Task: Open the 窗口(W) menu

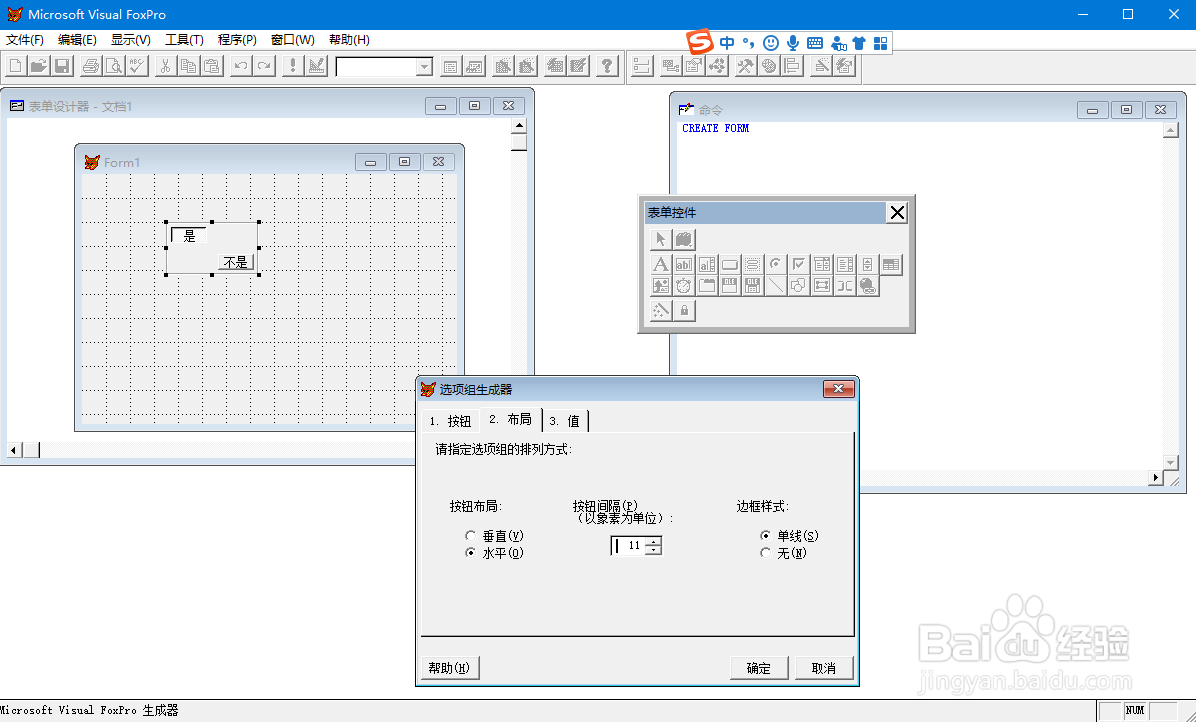Action: pos(292,40)
